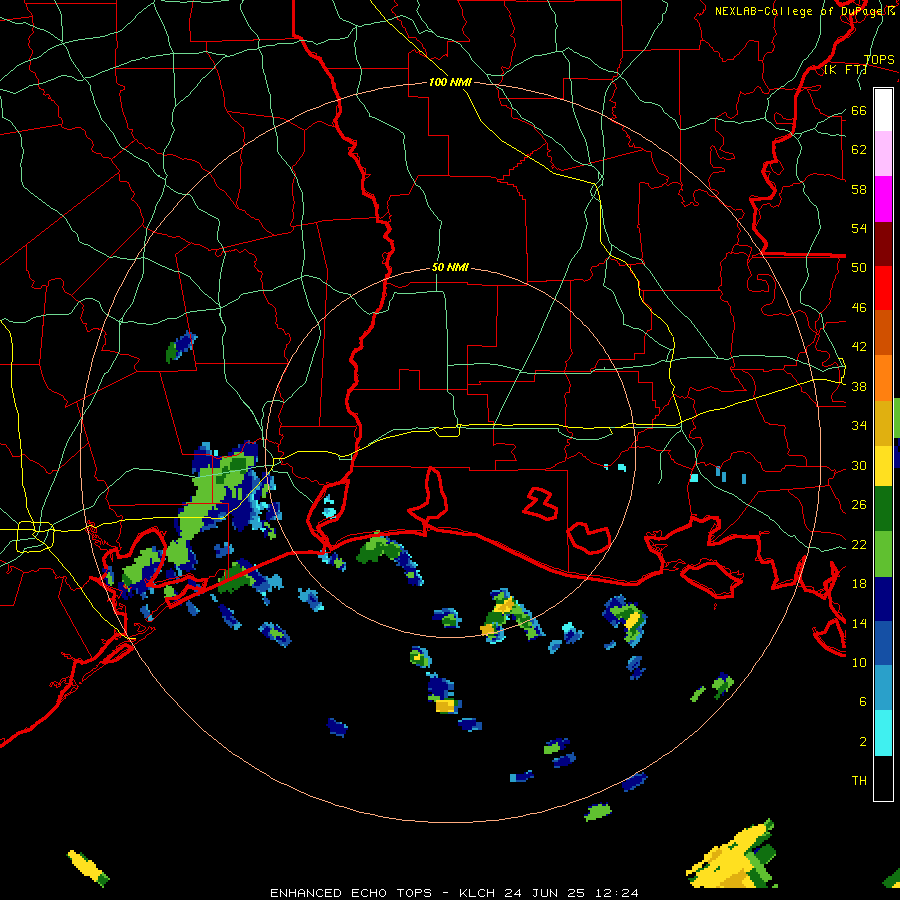Viewport: 900px width, 900px height.
Task: Click the 54 legend value
Action: tap(859, 228)
